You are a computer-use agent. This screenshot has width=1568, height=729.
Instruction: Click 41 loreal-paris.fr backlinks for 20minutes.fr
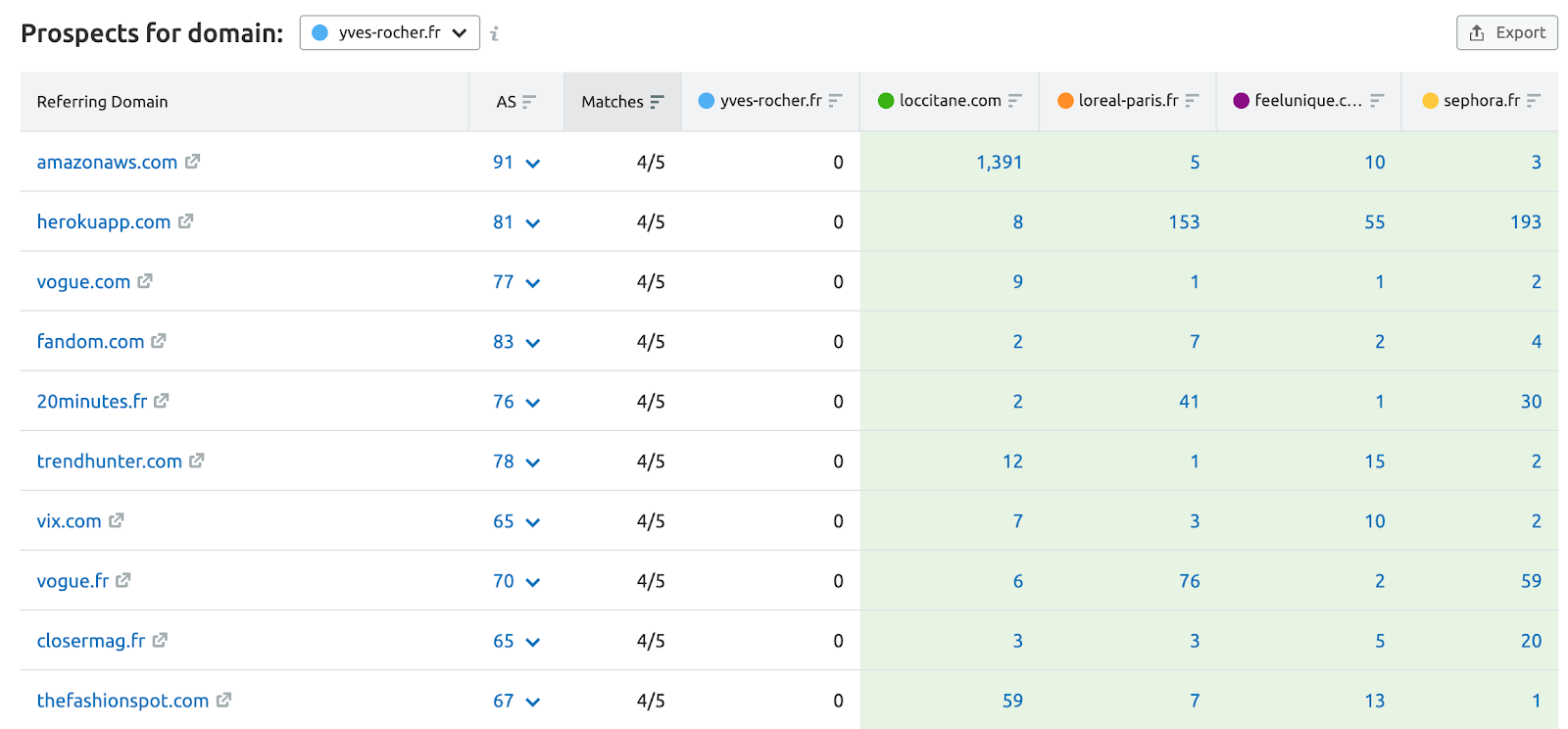1189,401
